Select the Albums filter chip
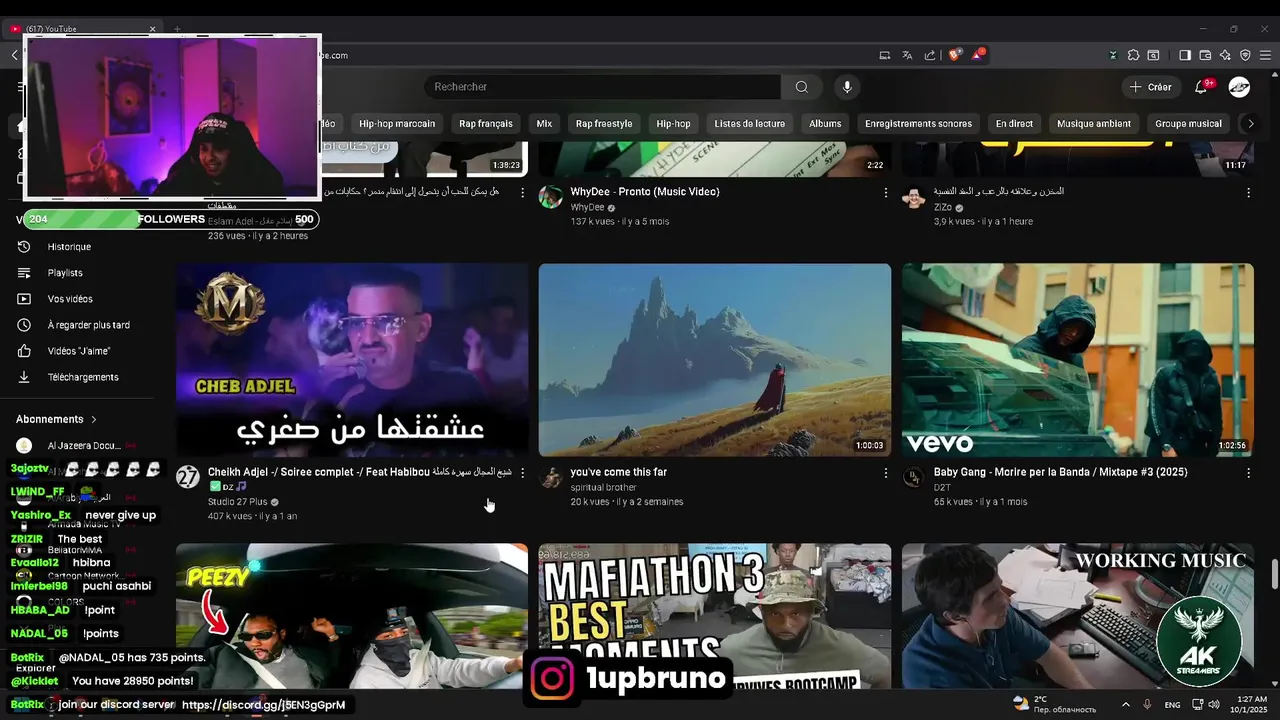This screenshot has width=1280, height=720. point(825,124)
